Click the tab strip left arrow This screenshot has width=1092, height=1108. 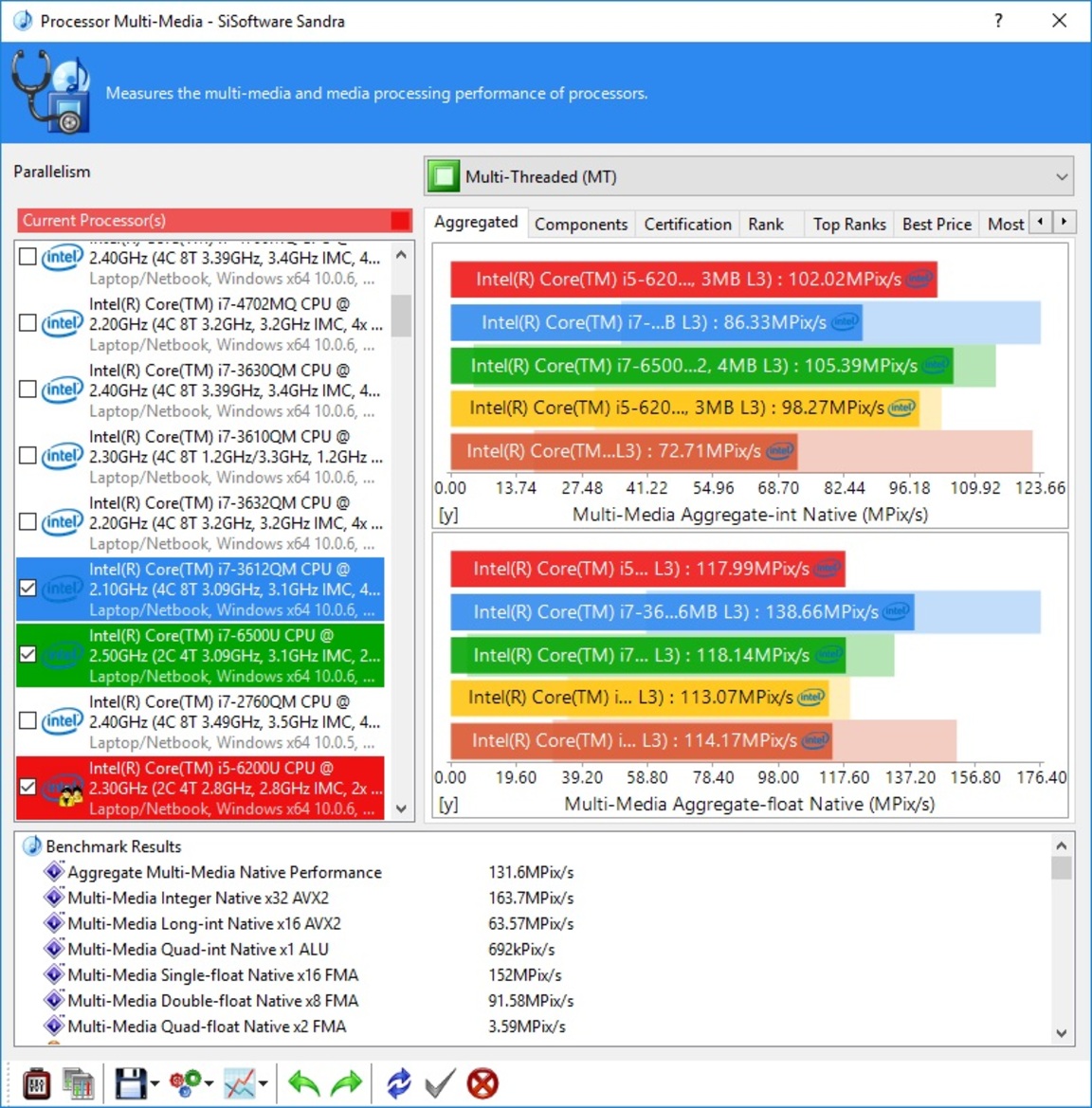click(x=1041, y=222)
